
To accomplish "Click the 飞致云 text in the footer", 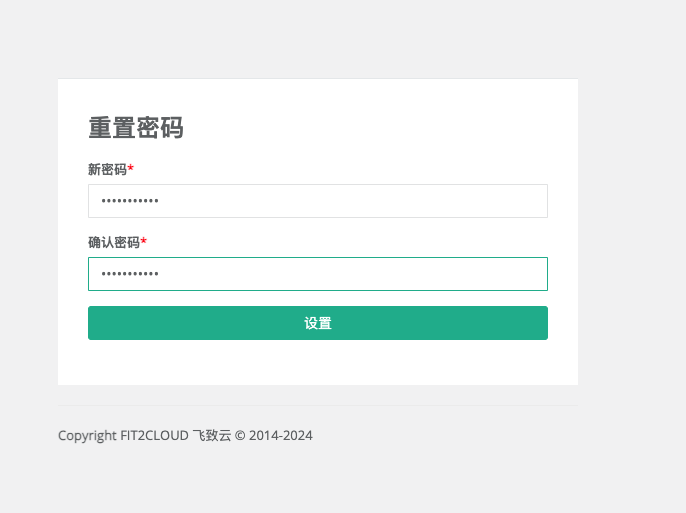I will pyautogui.click(x=211, y=436).
